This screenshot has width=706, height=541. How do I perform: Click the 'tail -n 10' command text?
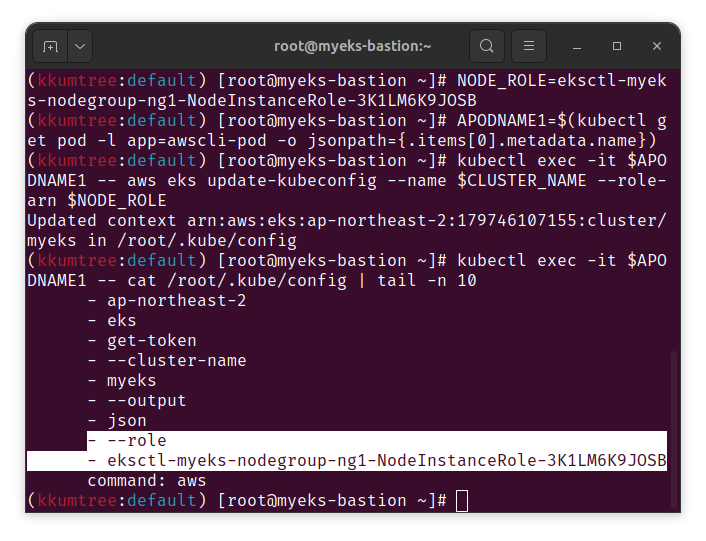(x=427, y=281)
